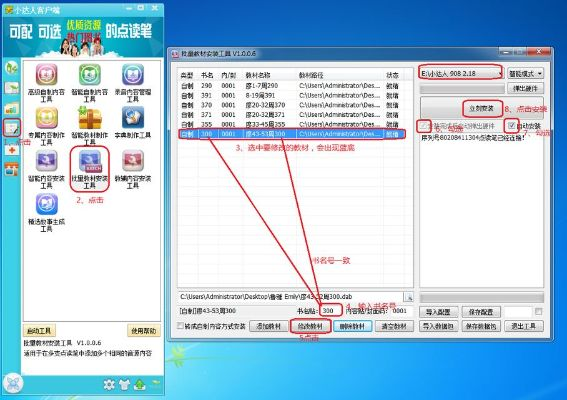Click the green leaf sidebar icon at top

(x=12, y=68)
